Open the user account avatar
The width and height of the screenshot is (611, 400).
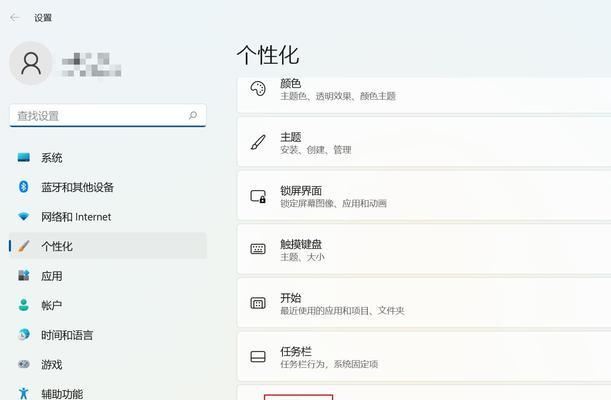point(31,63)
